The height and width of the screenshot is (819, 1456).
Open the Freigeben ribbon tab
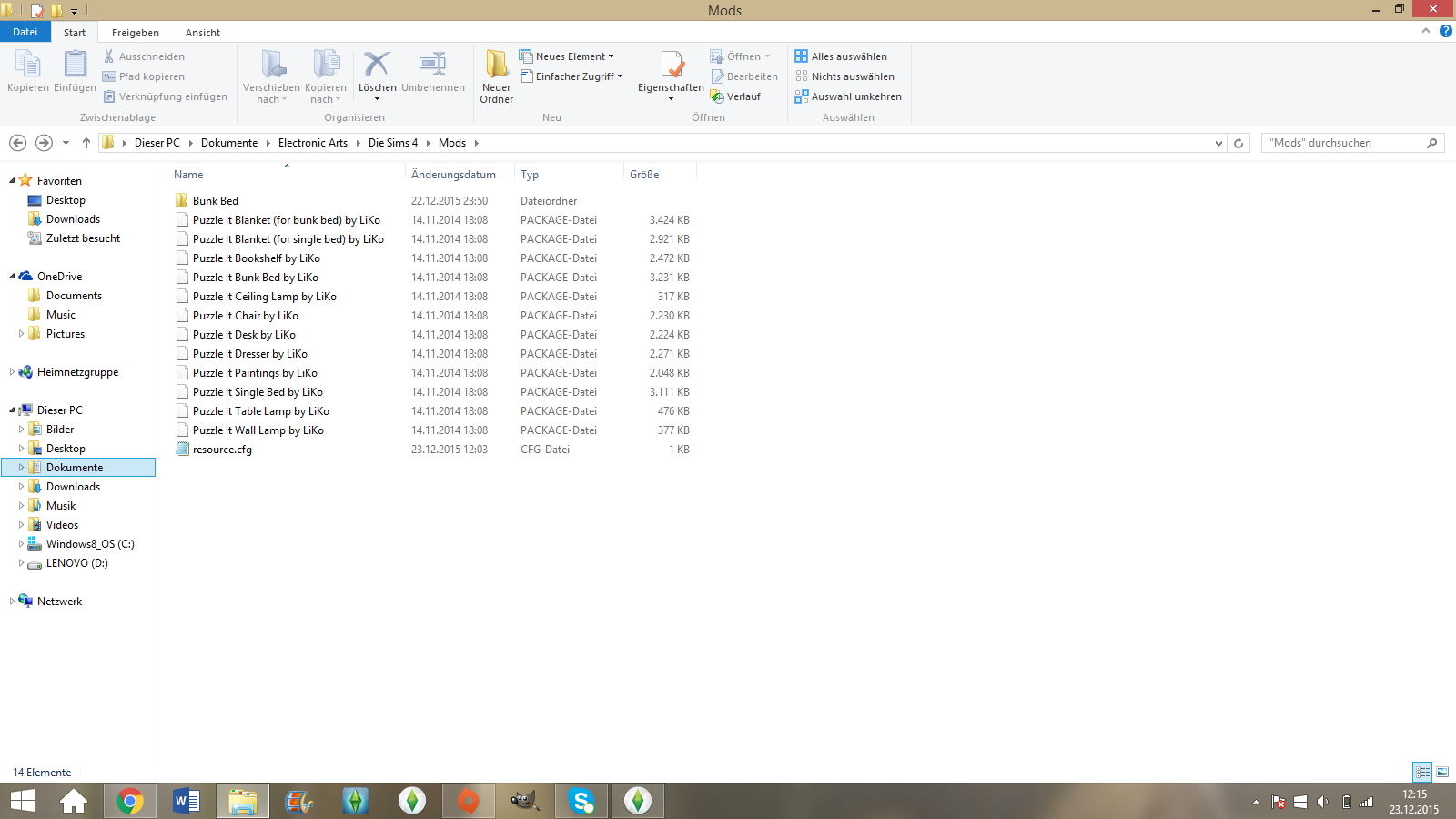pos(135,33)
